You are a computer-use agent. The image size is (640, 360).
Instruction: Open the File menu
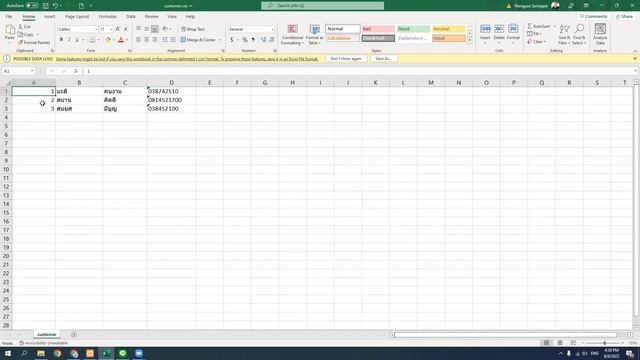click(9, 17)
